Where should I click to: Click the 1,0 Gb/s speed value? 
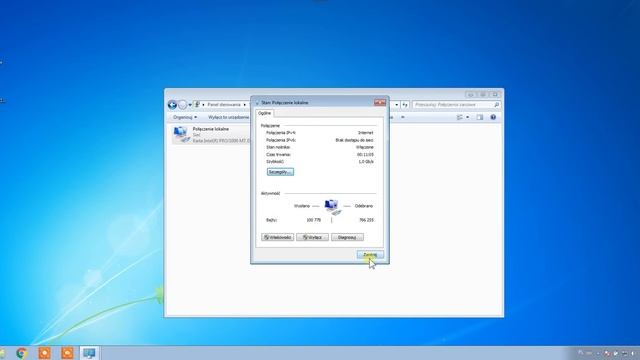(366, 162)
